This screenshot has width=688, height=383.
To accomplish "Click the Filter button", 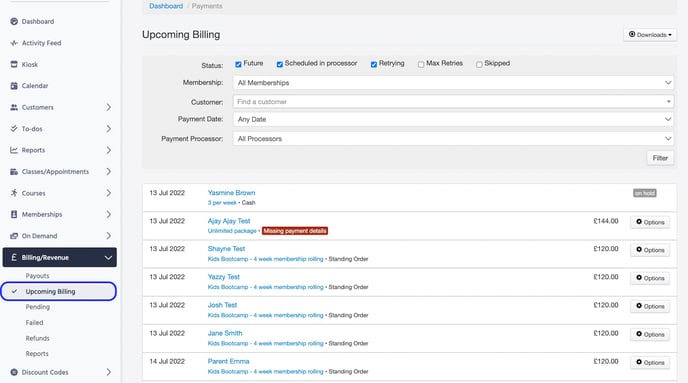I will (660, 158).
